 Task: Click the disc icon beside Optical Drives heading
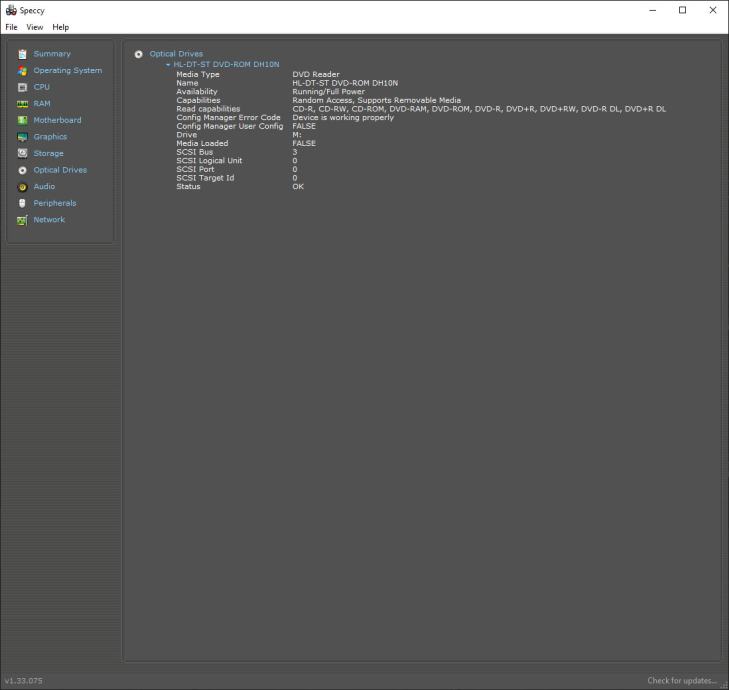(139, 54)
